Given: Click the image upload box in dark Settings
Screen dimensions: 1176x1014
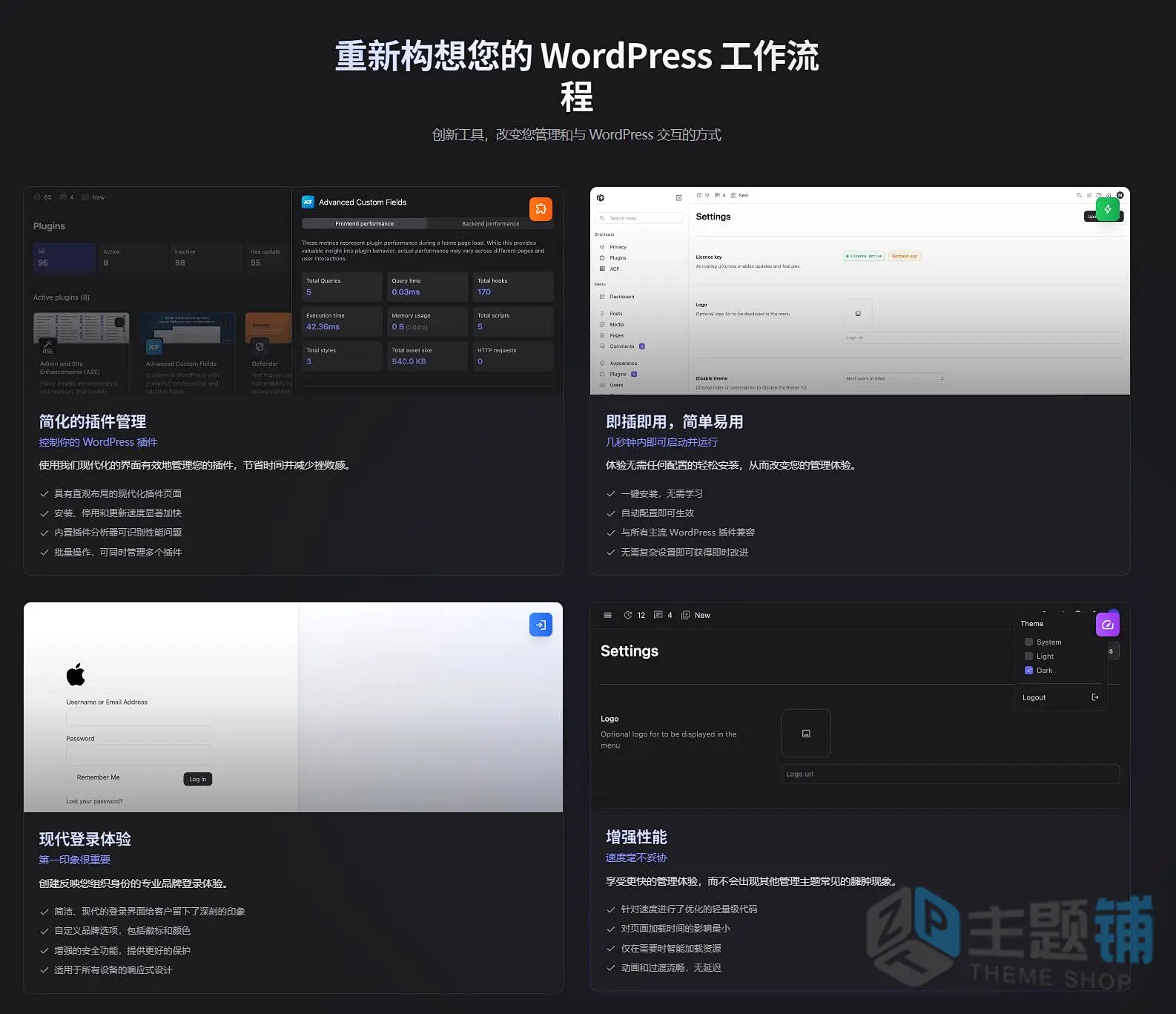Looking at the screenshot, I should tap(806, 734).
